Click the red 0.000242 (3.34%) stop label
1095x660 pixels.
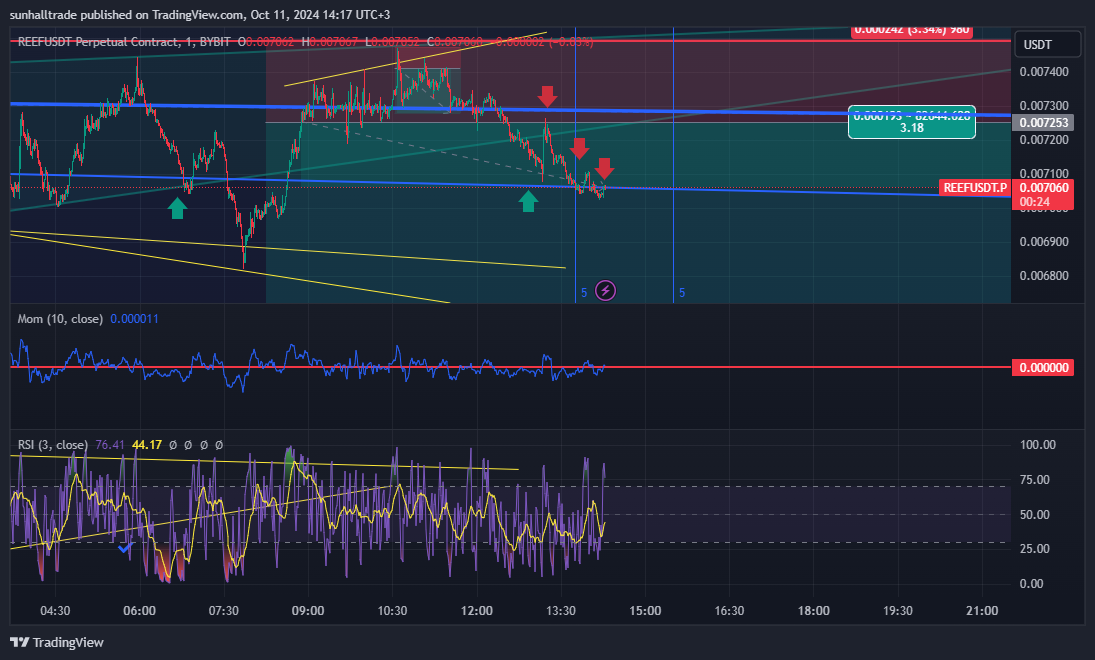911,30
